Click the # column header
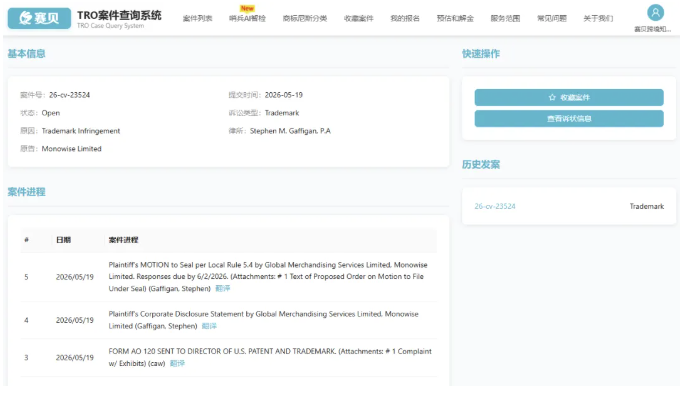The height and width of the screenshot is (394, 688). (x=26, y=240)
